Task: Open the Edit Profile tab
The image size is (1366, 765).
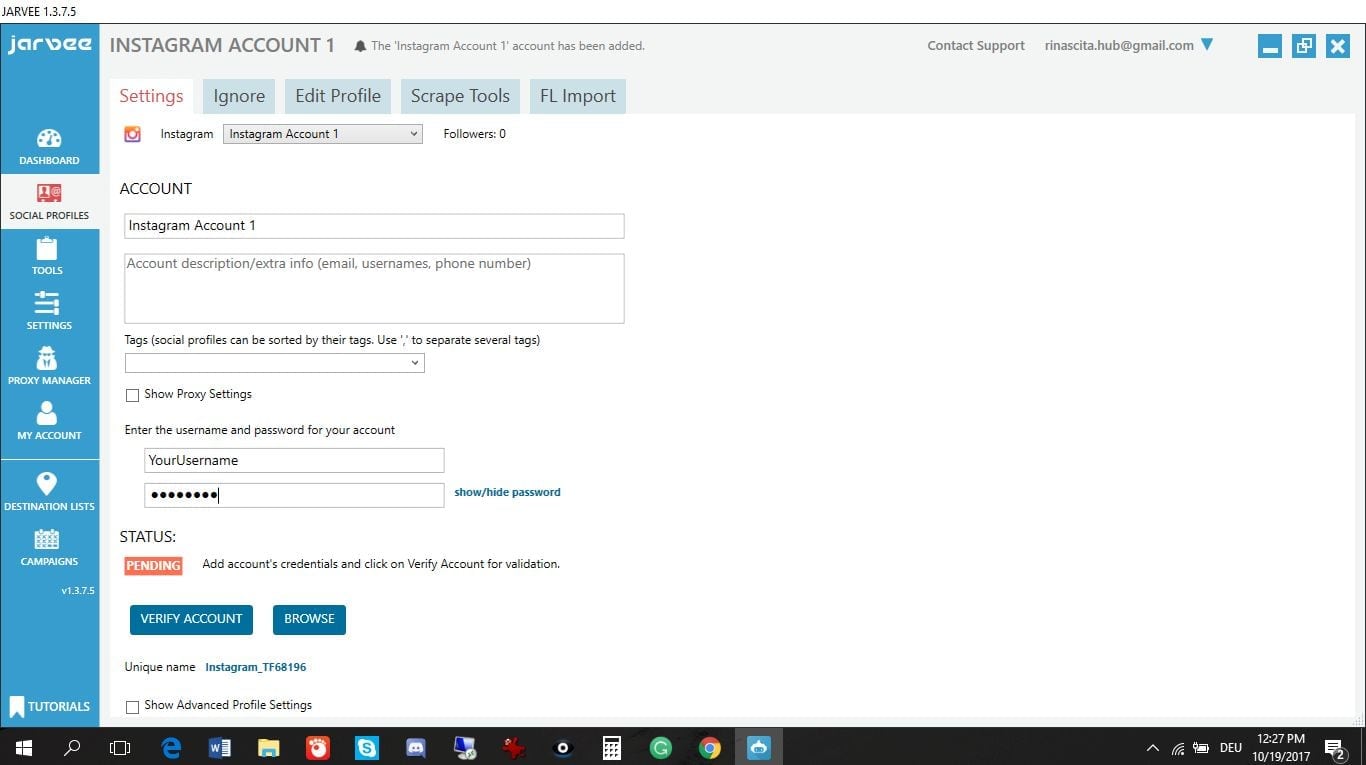Action: tap(338, 96)
